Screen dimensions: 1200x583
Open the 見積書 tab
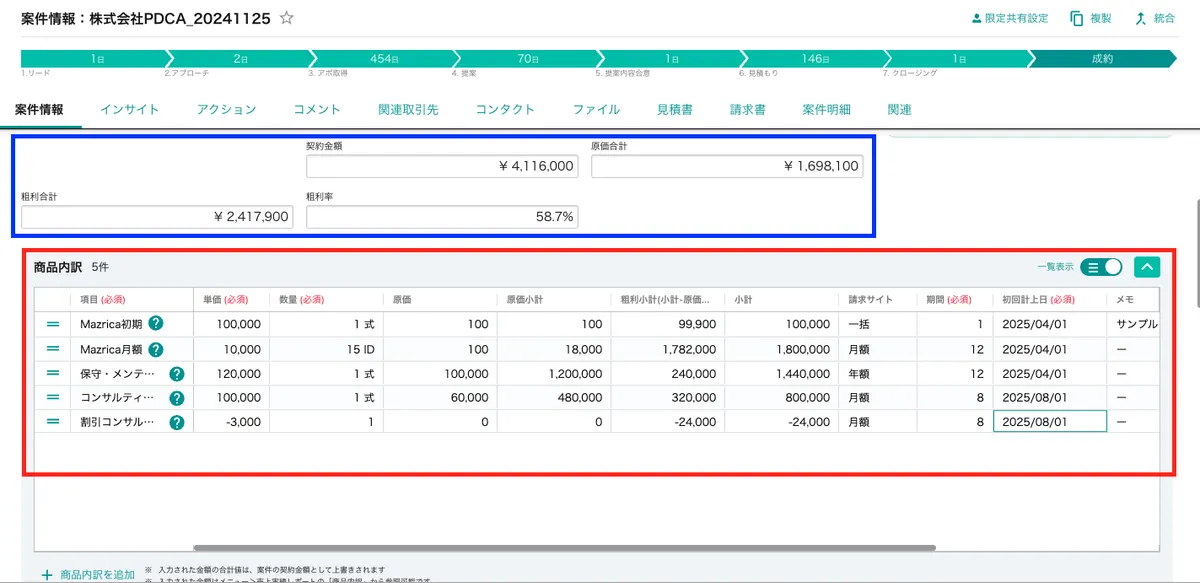[x=674, y=109]
